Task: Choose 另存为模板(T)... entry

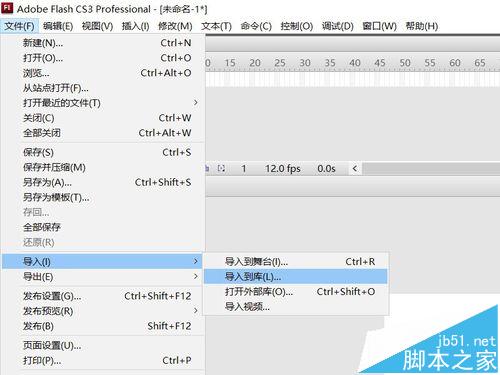Action: [103, 197]
